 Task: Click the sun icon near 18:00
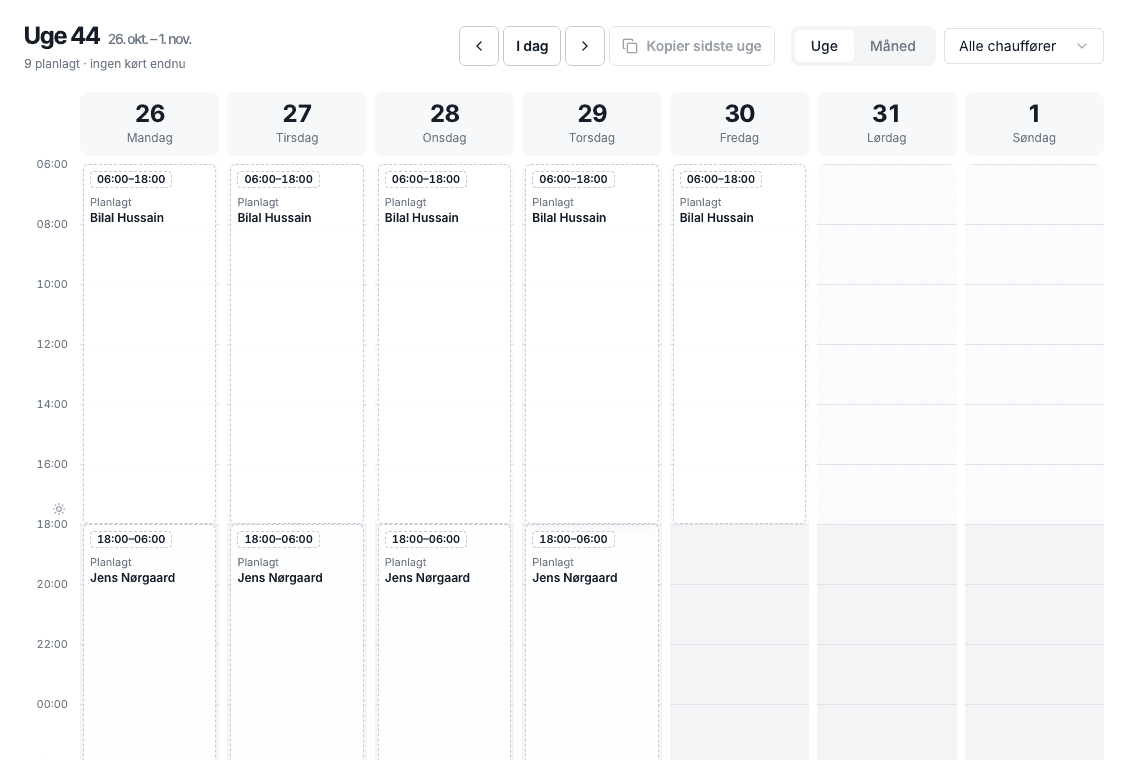[x=59, y=509]
